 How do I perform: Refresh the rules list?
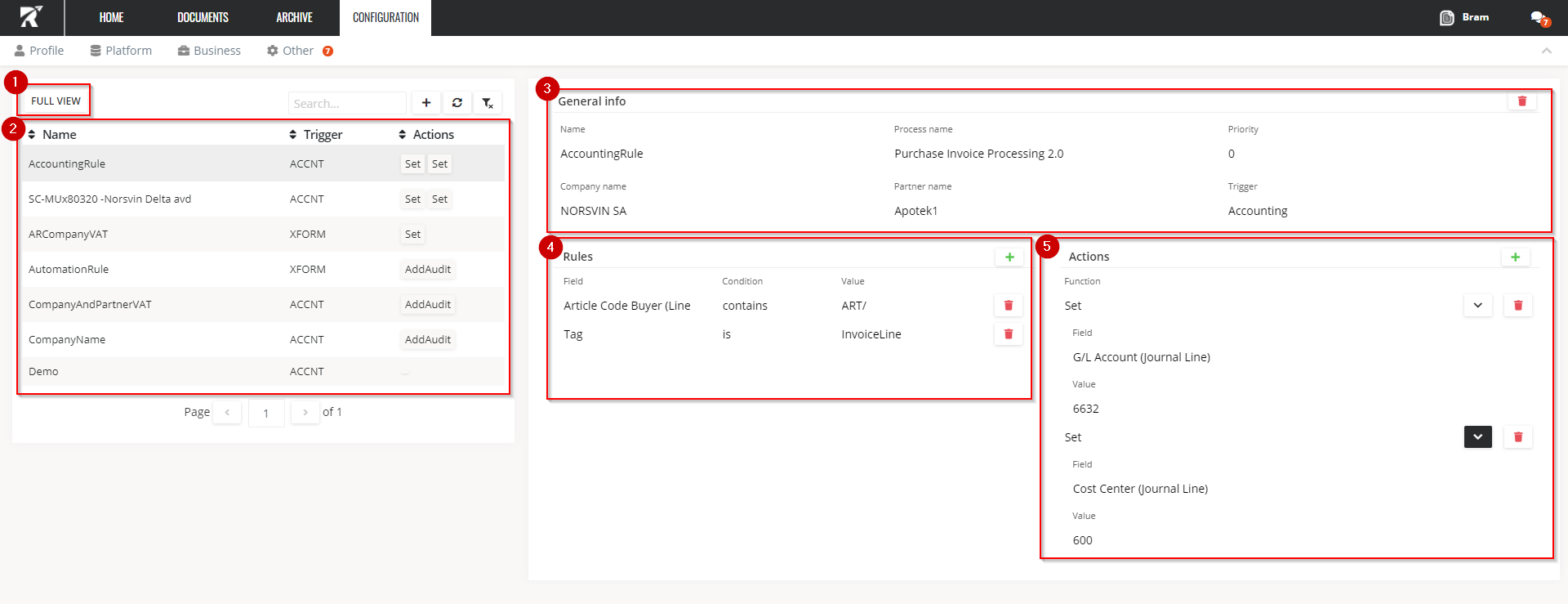pos(457,103)
